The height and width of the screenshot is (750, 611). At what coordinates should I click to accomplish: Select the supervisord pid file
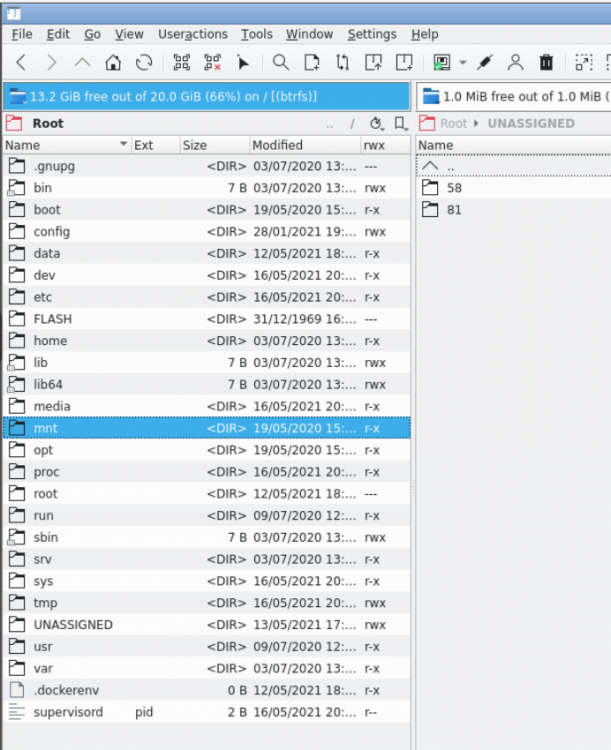(207, 712)
